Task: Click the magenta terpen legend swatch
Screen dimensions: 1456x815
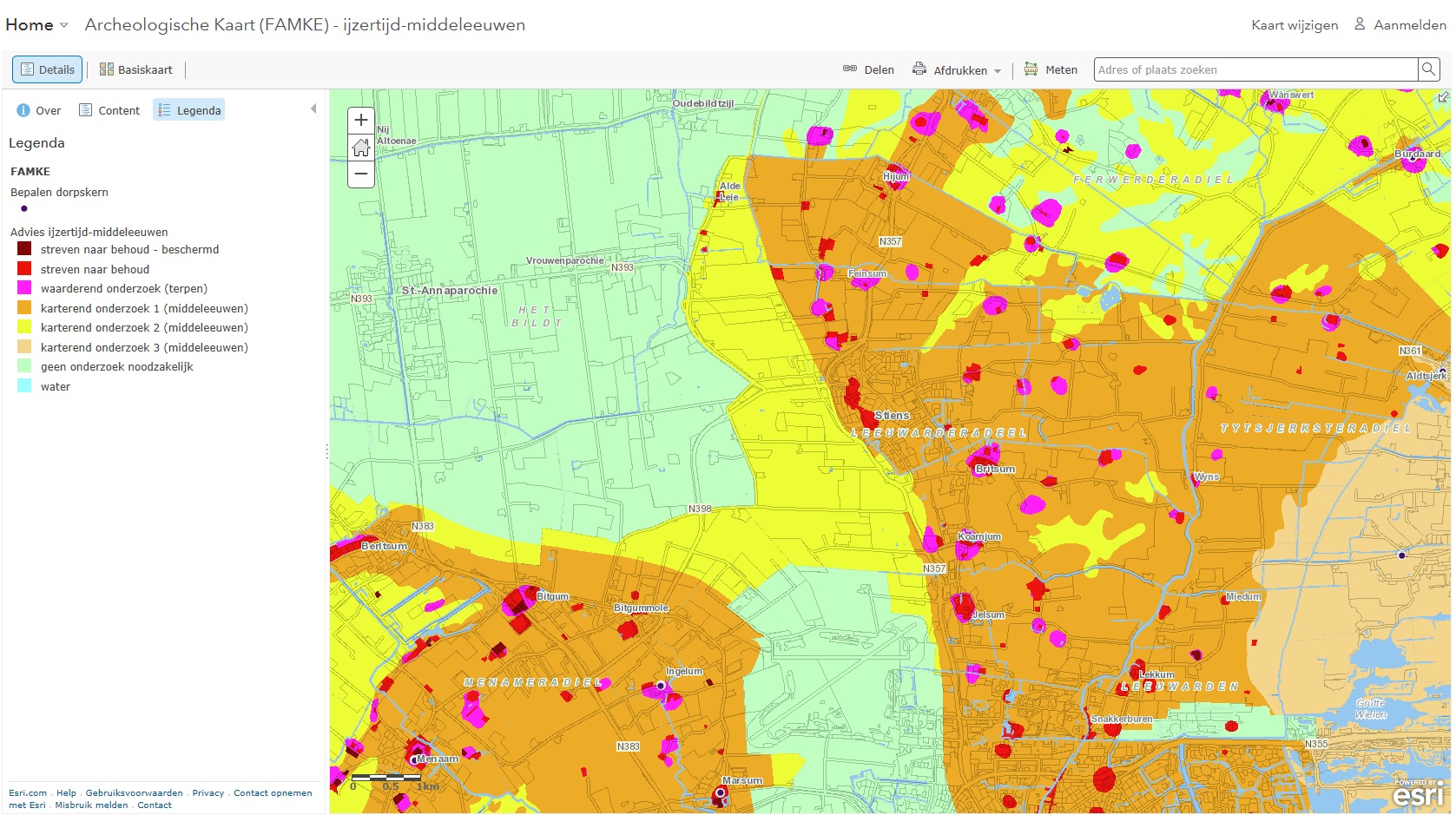Action: click(x=24, y=288)
